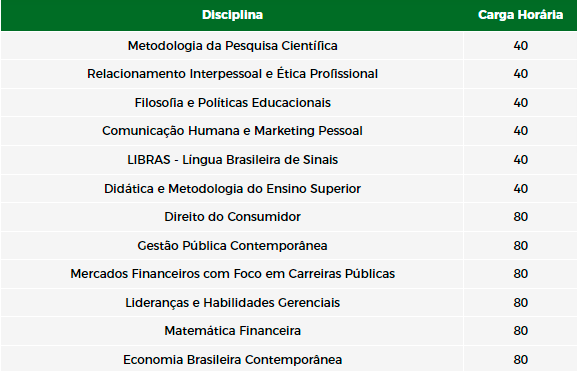The width and height of the screenshot is (577, 371).
Task: Click the 80 value beside Gestão Pública Contemporânea
Action: click(521, 245)
